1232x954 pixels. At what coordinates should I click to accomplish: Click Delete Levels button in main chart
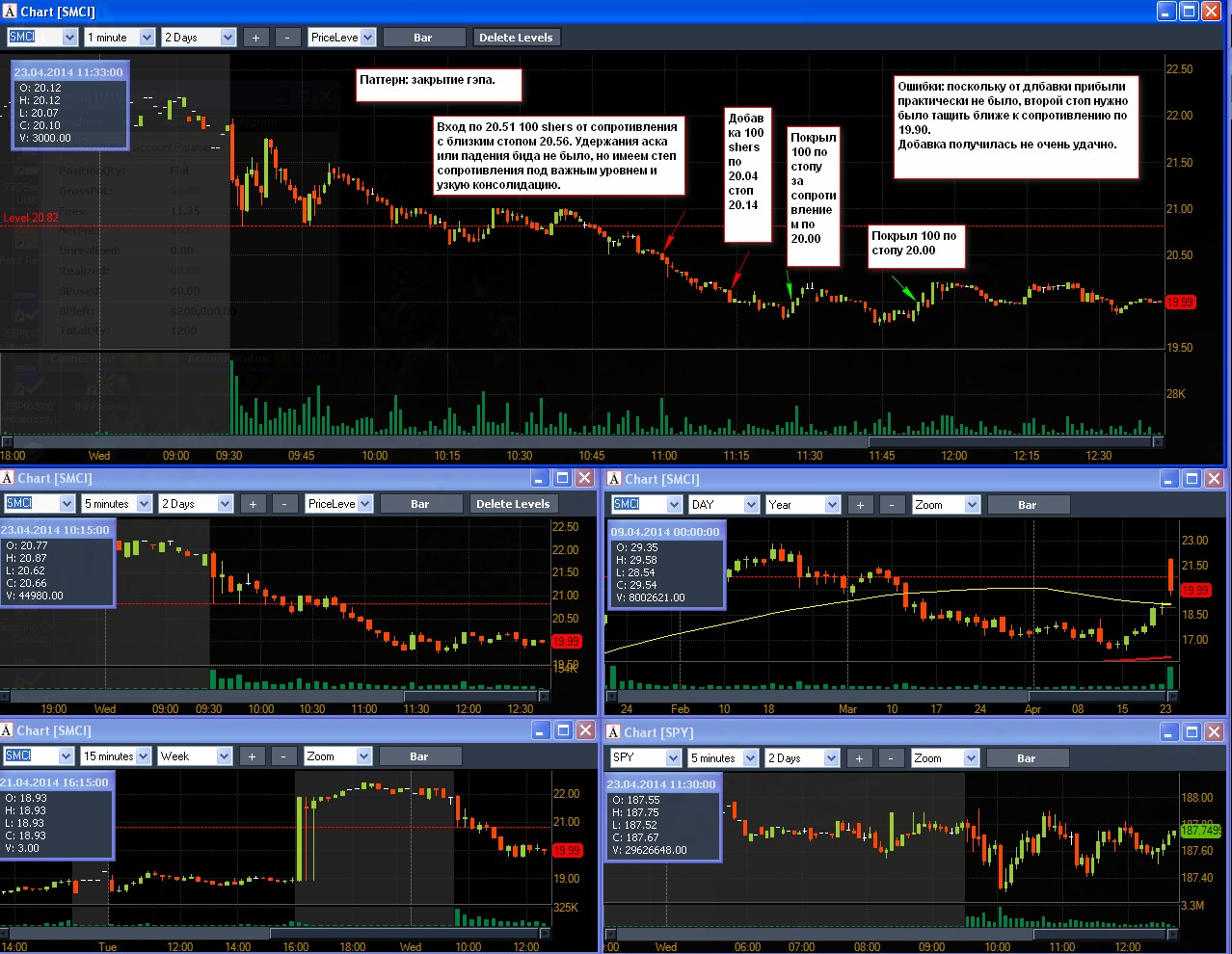coord(516,38)
